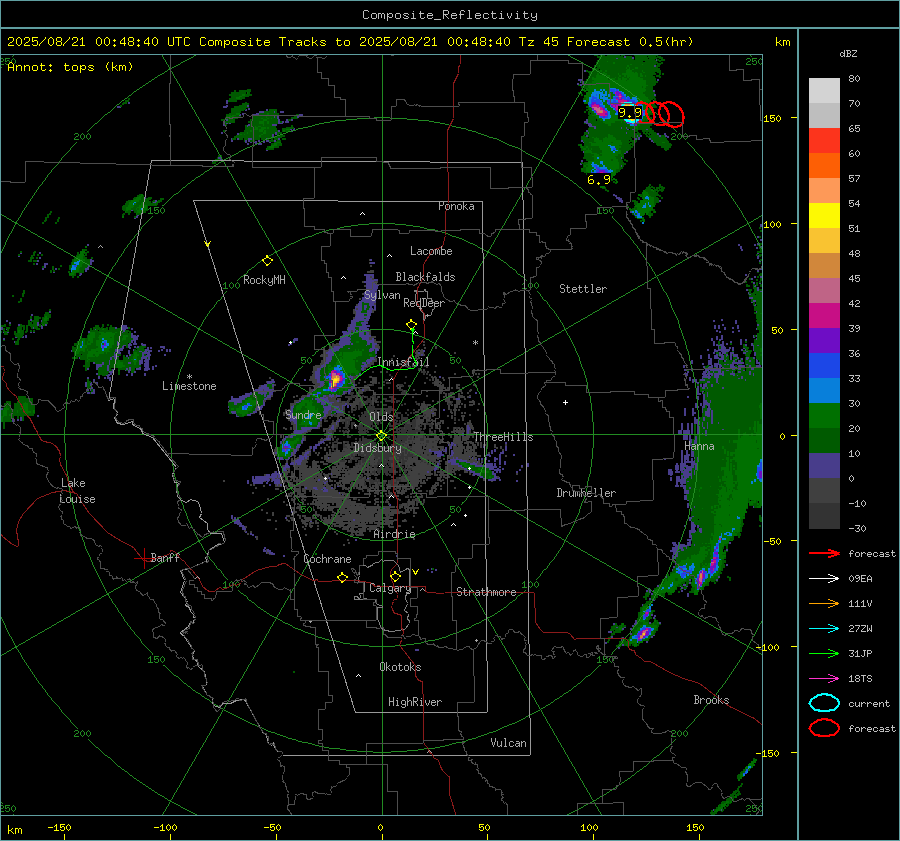The image size is (900, 841).
Task: Click the Calgary city label
Action: [390, 588]
